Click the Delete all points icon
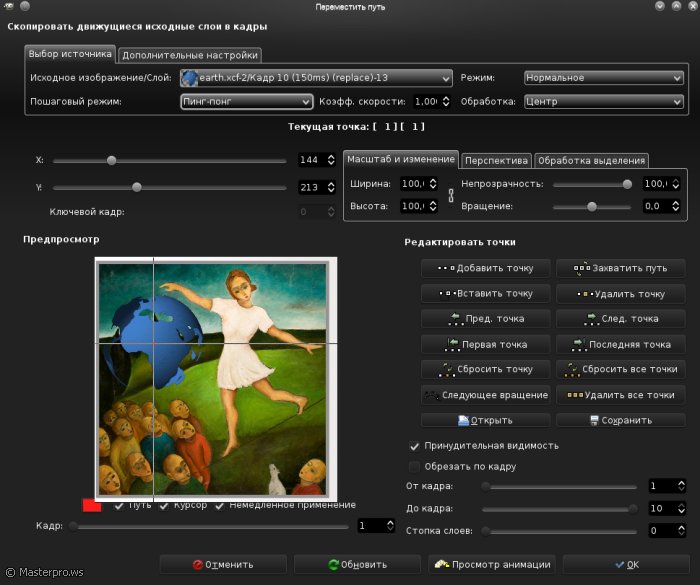The height and width of the screenshot is (585, 700). [x=575, y=395]
